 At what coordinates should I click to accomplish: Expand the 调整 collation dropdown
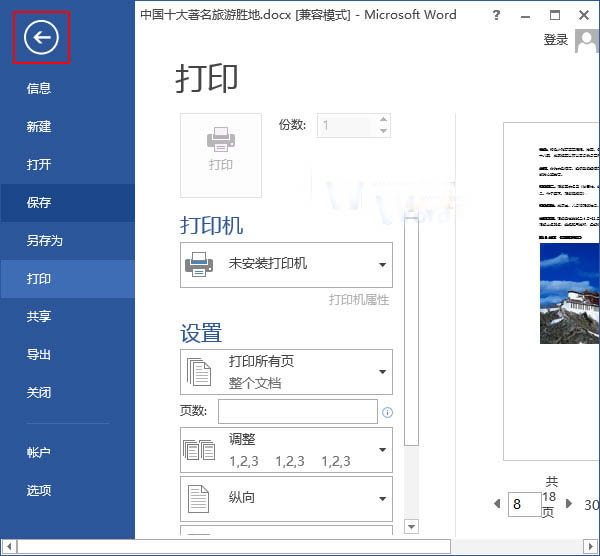286,450
